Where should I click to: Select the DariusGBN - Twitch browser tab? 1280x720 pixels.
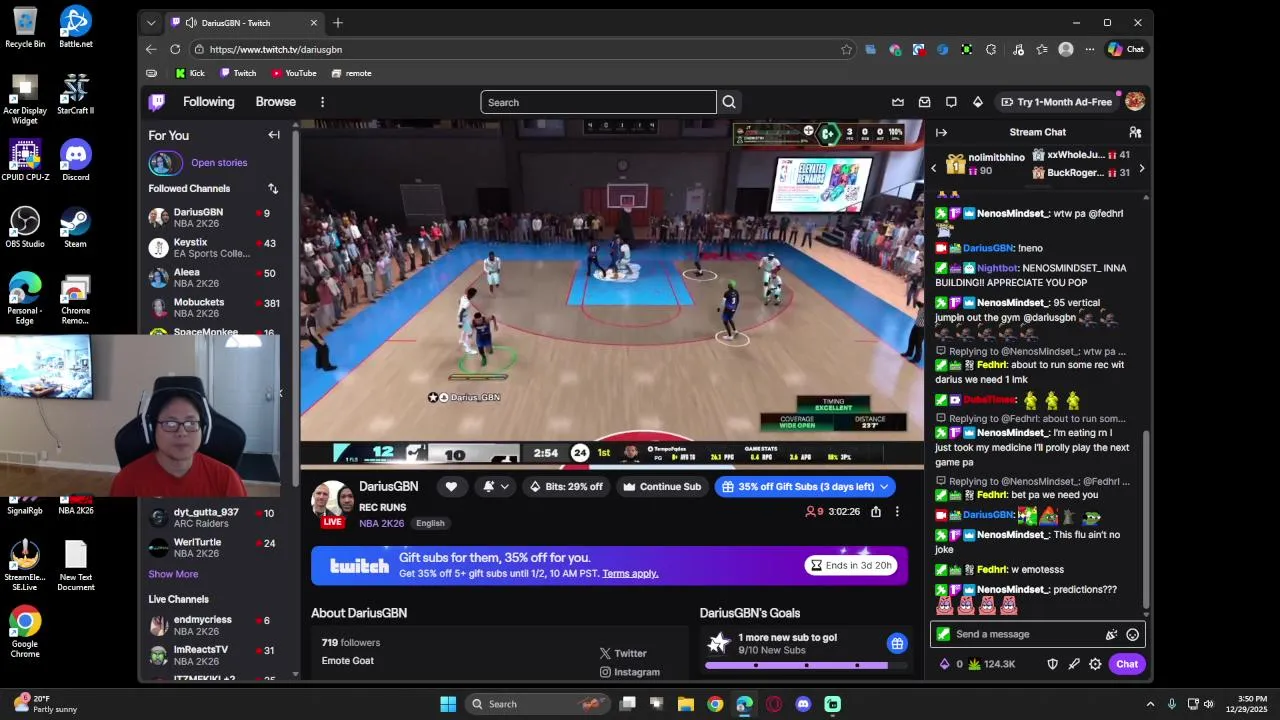245,23
